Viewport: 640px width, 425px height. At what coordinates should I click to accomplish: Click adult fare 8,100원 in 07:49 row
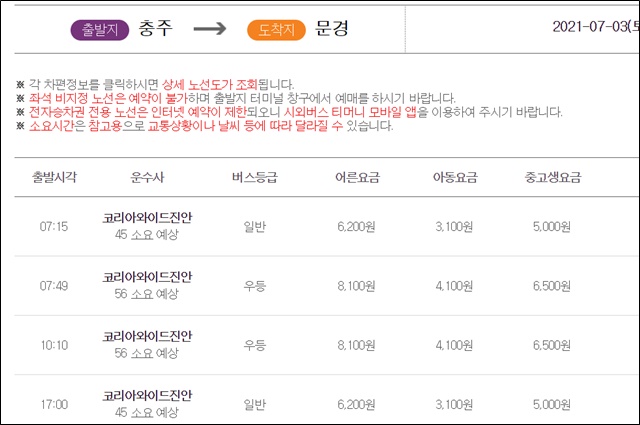(x=356, y=285)
